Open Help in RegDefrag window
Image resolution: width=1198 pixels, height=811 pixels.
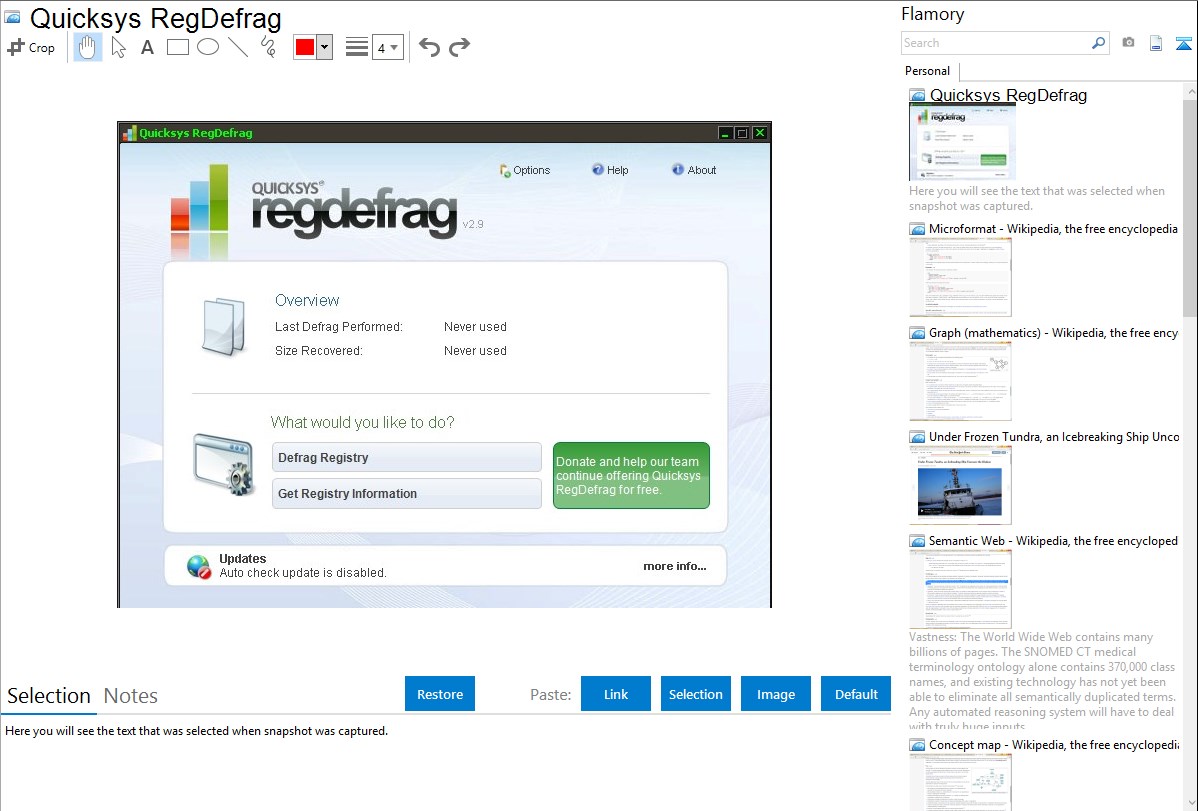(610, 170)
